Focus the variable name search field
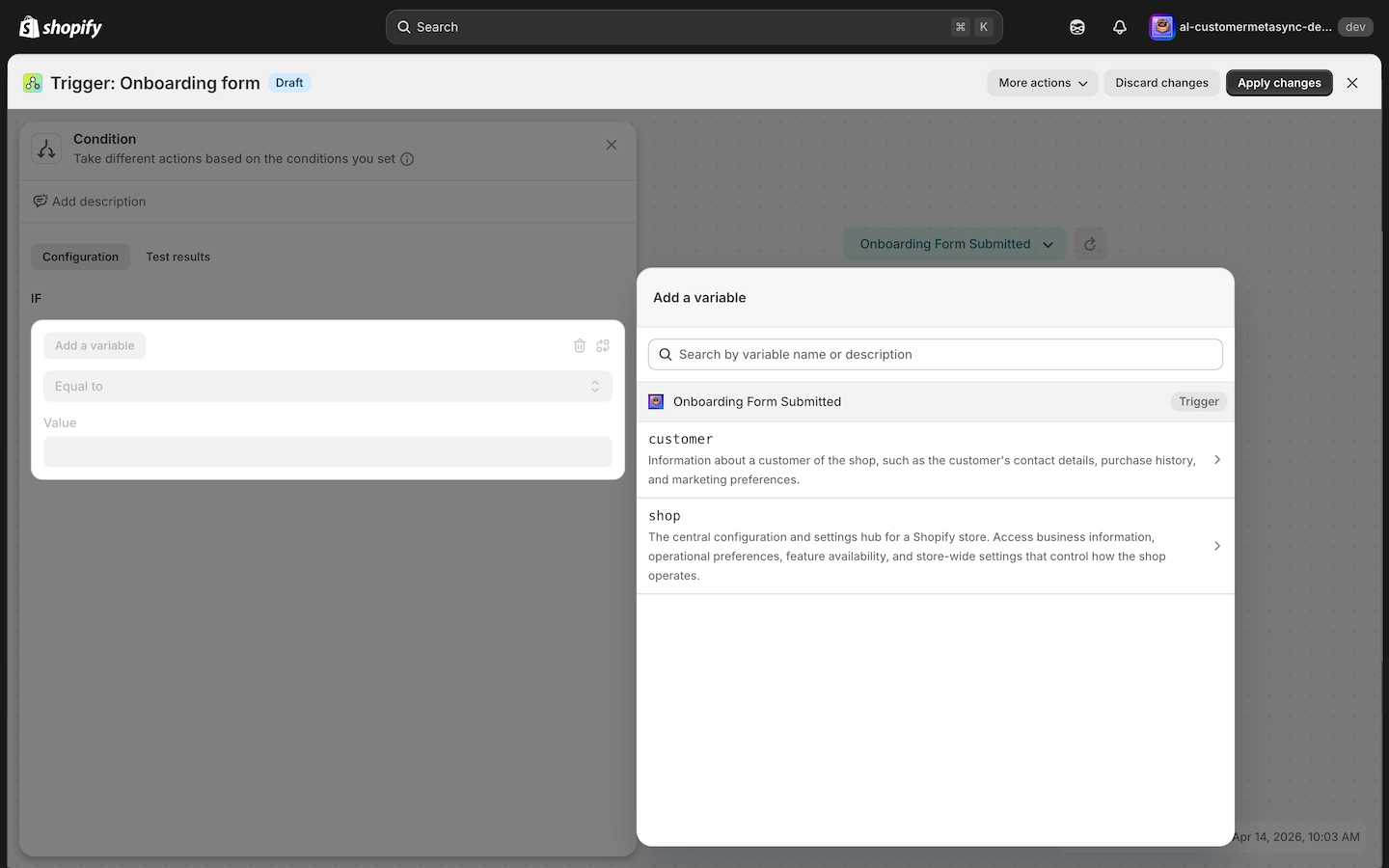The image size is (1389, 868). click(936, 354)
